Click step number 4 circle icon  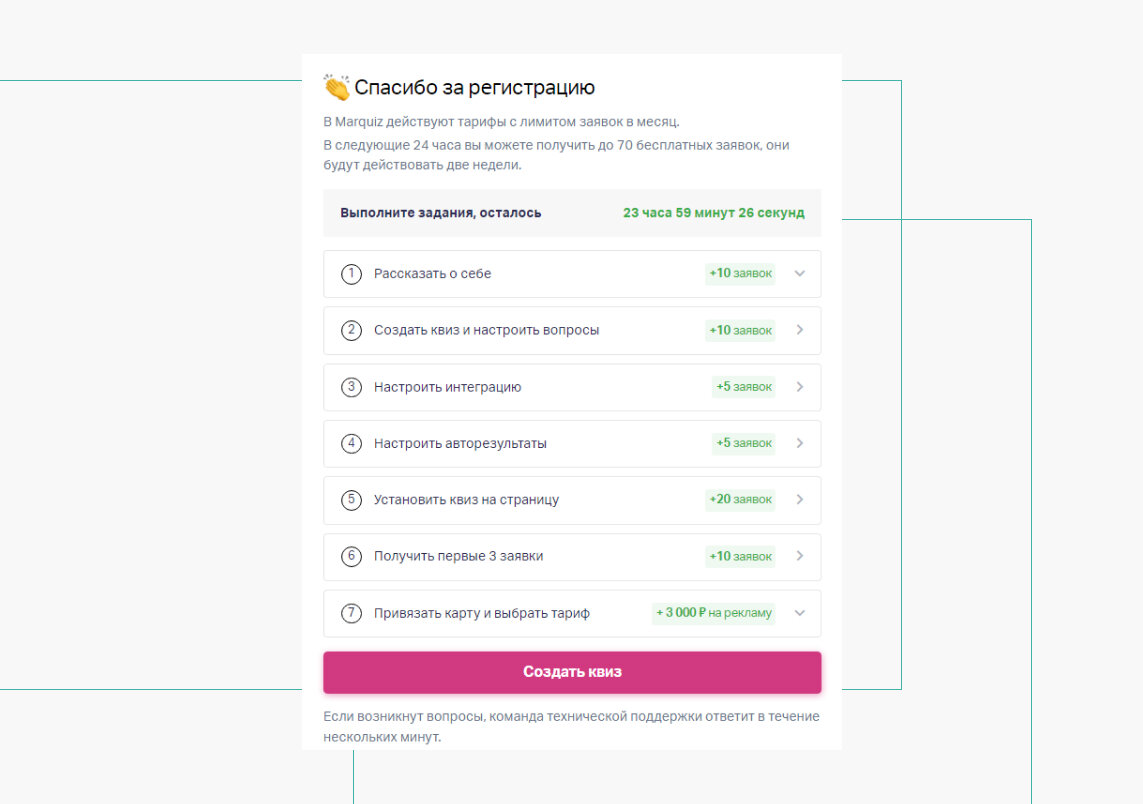coord(351,443)
